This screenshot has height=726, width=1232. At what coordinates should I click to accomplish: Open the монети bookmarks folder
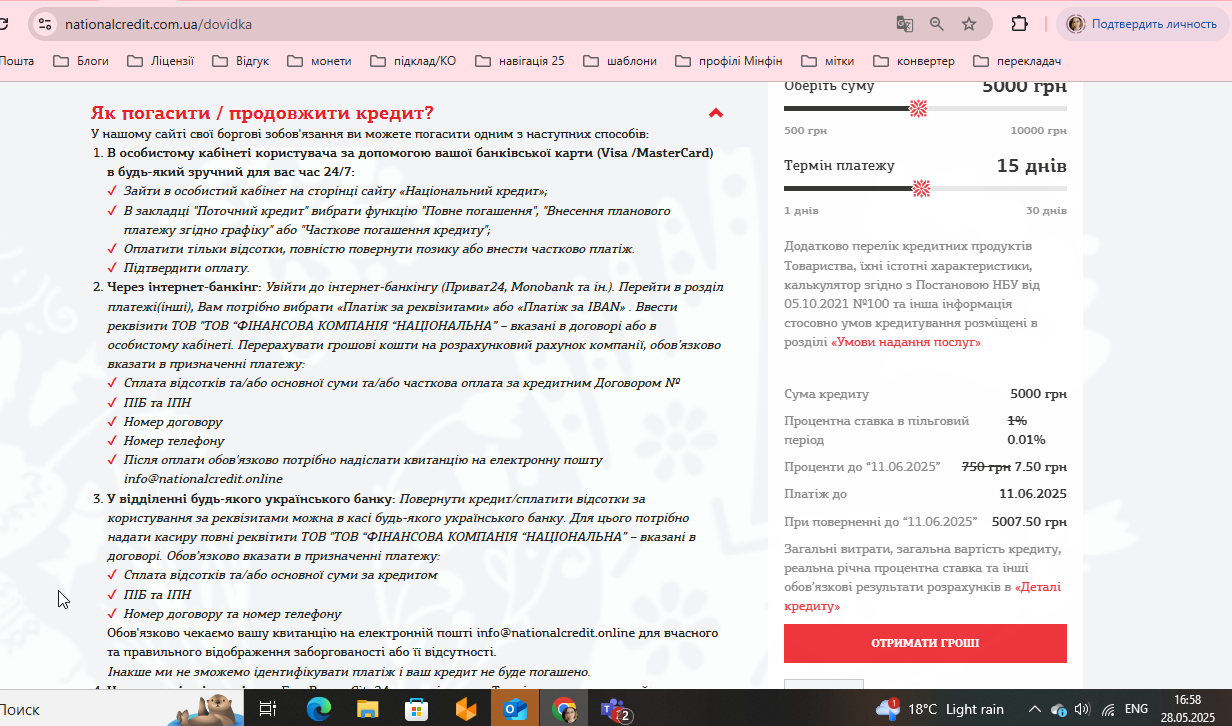pyautogui.click(x=319, y=61)
